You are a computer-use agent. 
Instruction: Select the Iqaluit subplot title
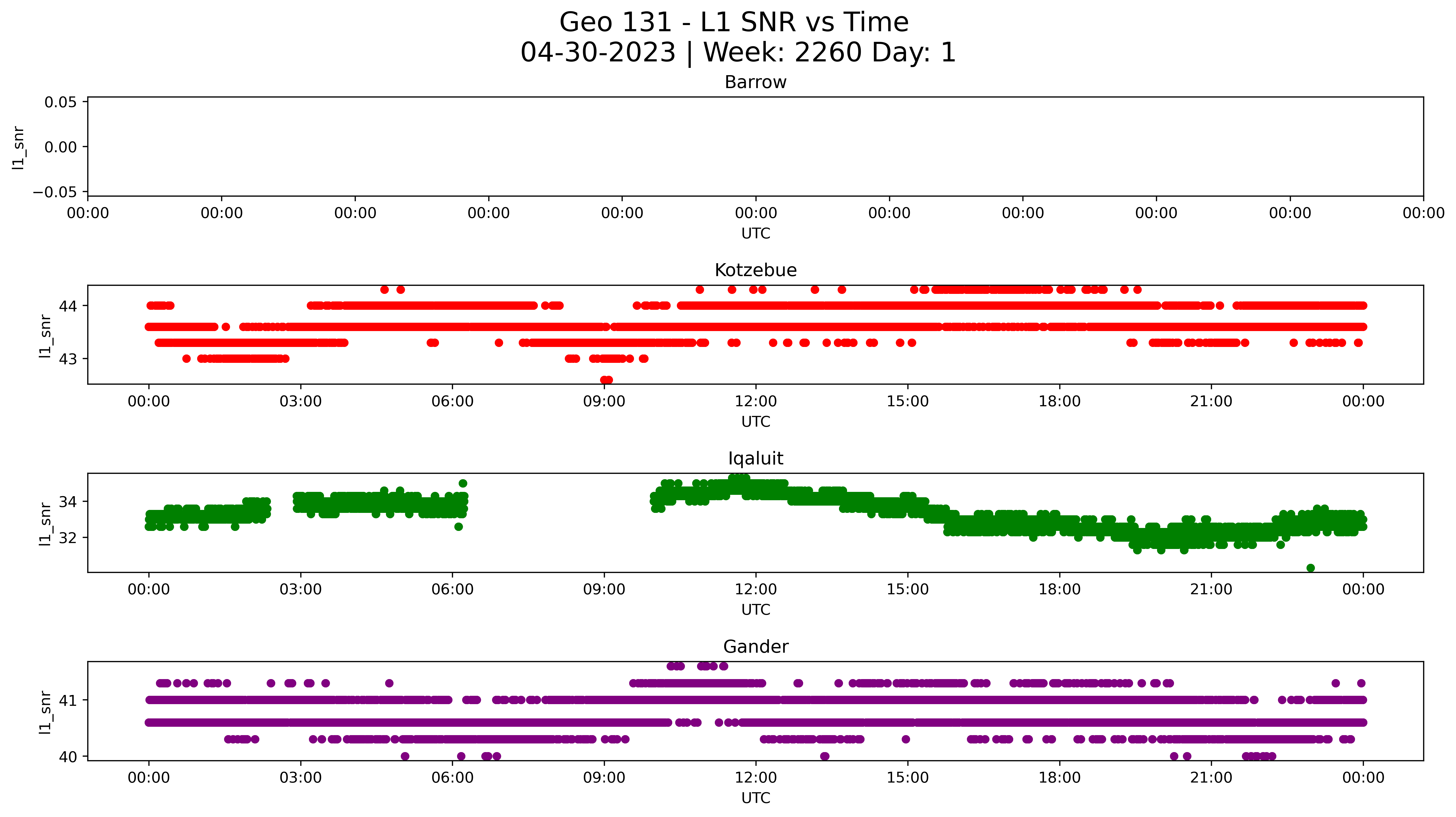[755, 458]
